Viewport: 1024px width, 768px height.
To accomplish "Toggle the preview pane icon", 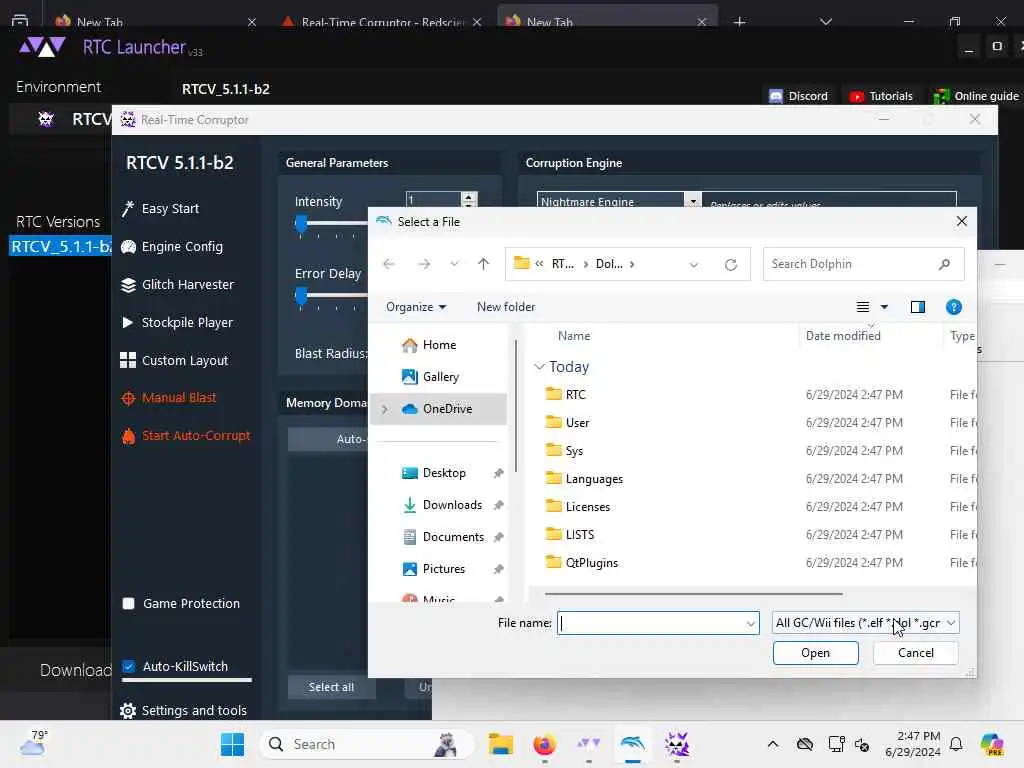I will [918, 307].
